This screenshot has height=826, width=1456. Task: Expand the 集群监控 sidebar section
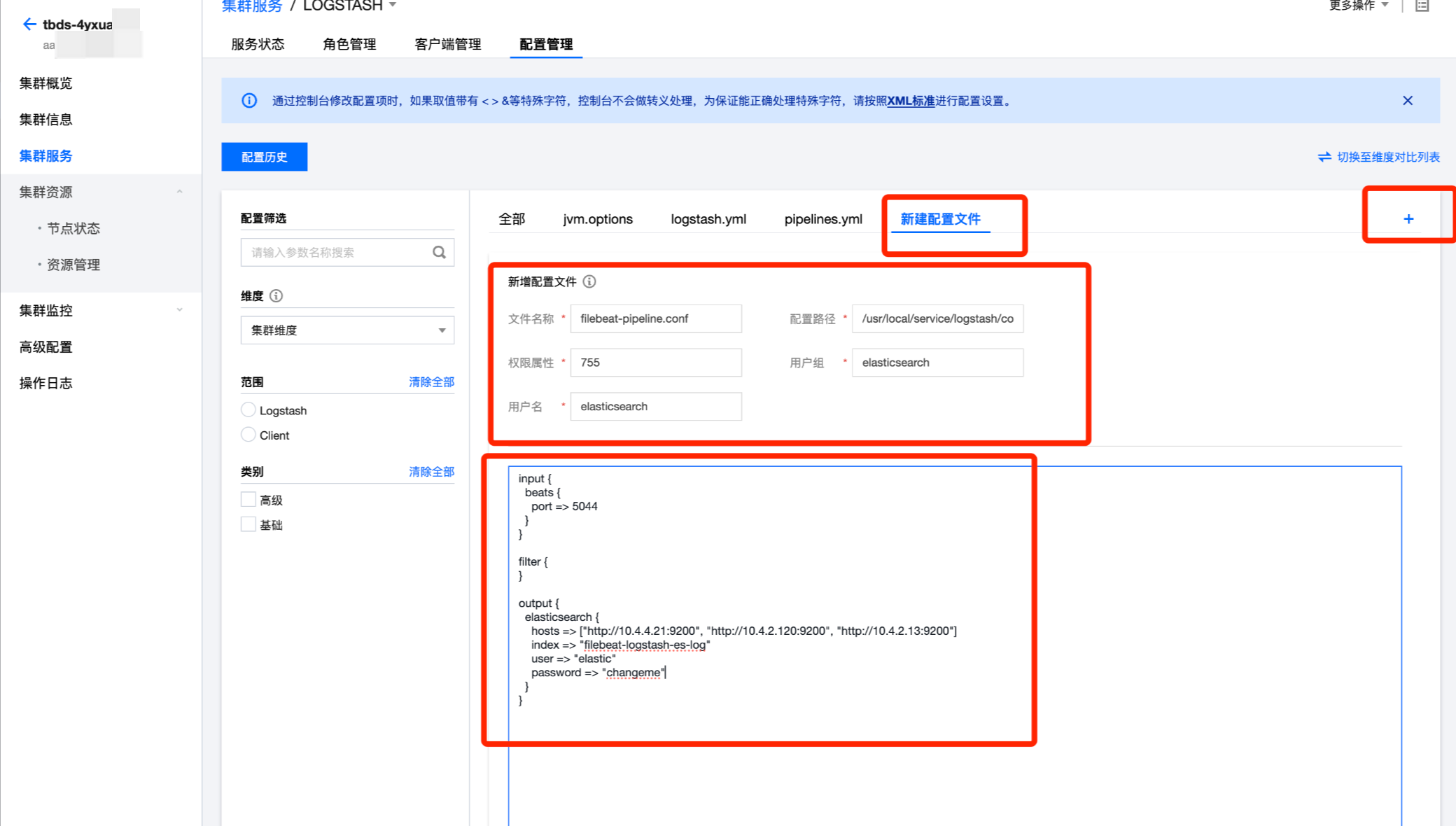179,310
